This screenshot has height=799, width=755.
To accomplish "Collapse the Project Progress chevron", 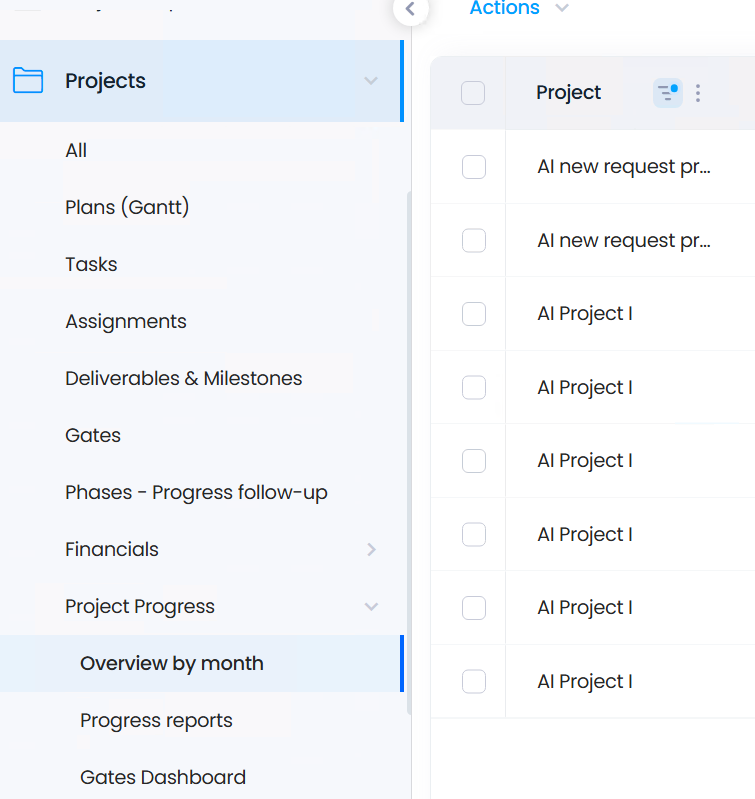I will click(x=371, y=606).
